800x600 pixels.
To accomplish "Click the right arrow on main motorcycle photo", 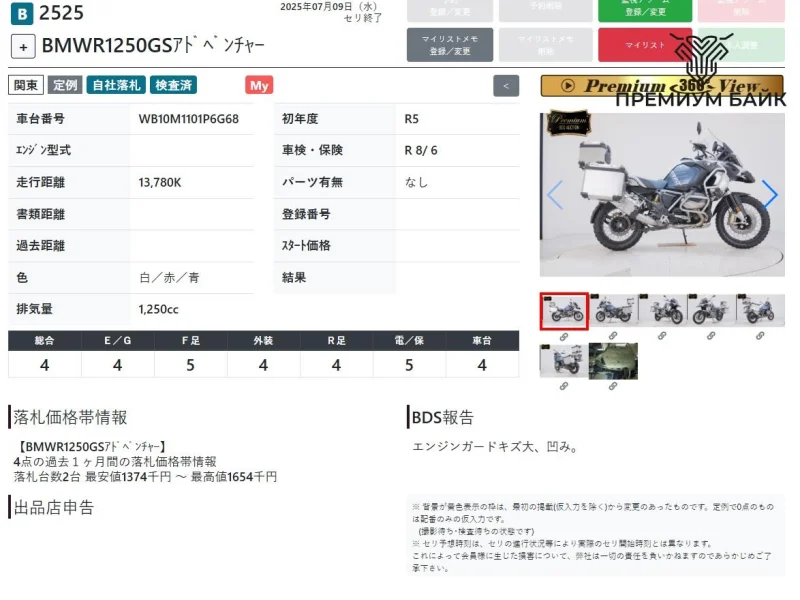I will pos(769,194).
